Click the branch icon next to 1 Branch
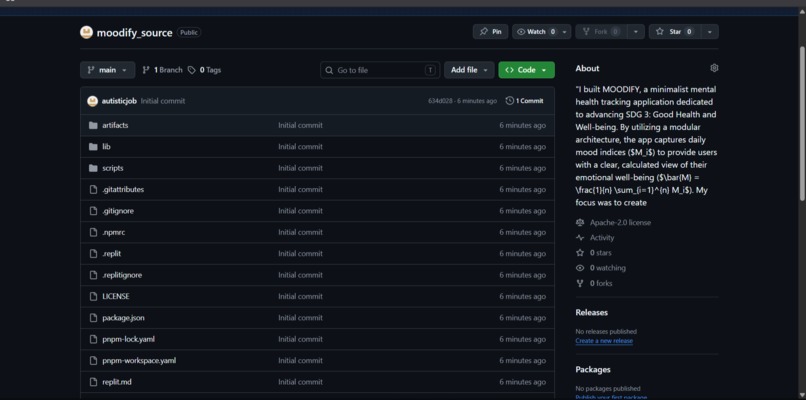This screenshot has height=400, width=806. (x=146, y=70)
